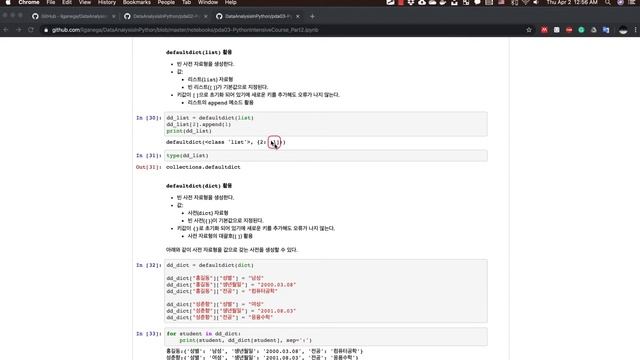640x360 pixels.
Task: Open the History menu
Action: [x=107, y=2]
